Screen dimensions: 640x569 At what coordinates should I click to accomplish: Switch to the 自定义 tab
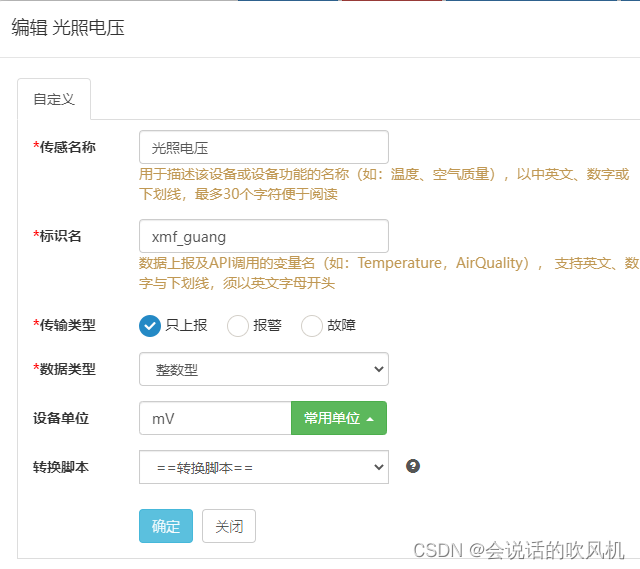[x=54, y=99]
